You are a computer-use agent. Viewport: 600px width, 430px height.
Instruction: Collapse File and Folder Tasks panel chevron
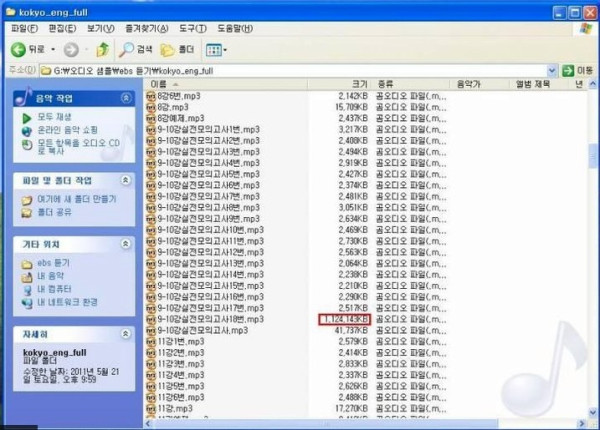pos(126,180)
